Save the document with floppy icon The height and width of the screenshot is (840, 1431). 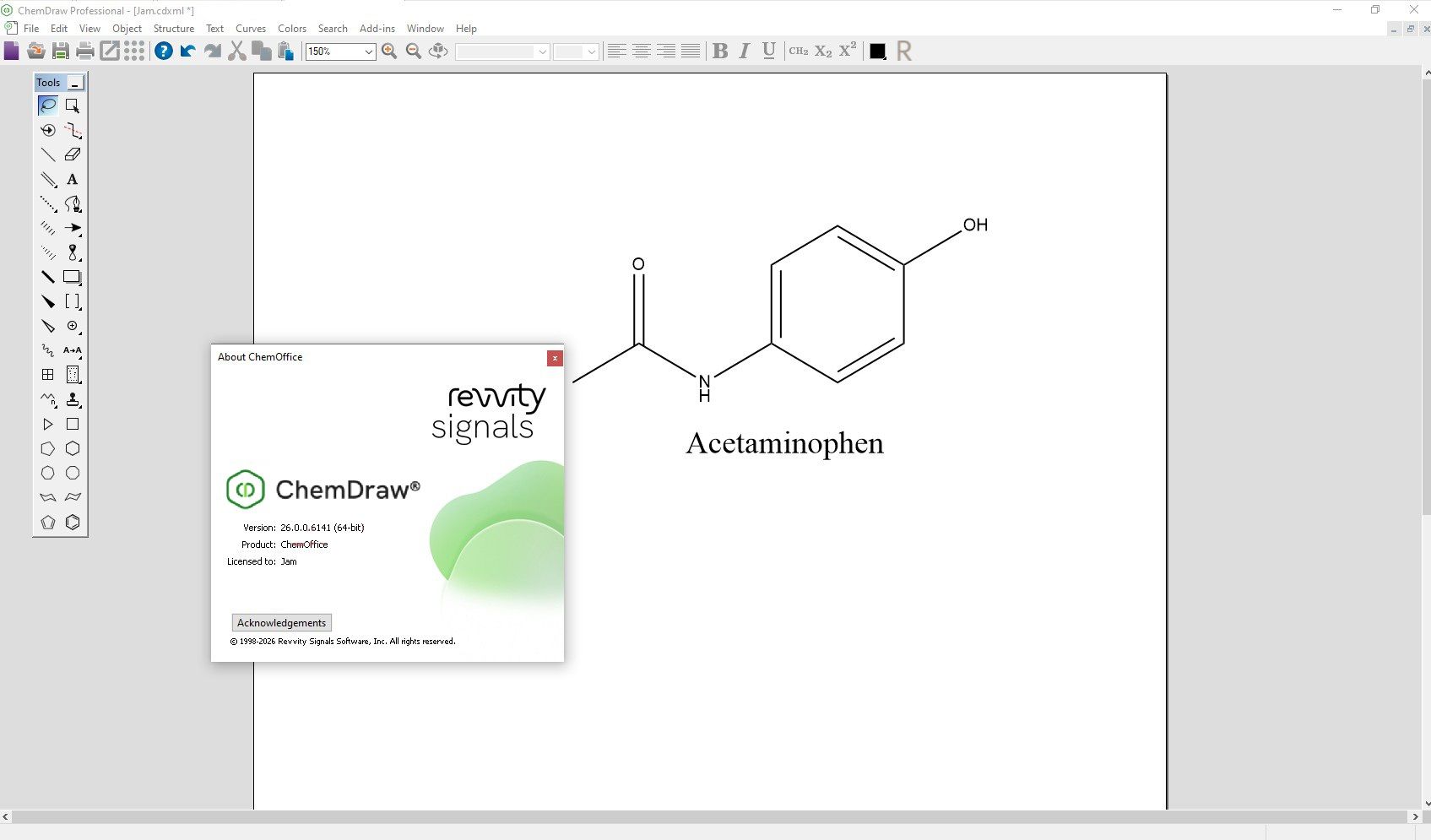pyautogui.click(x=60, y=51)
